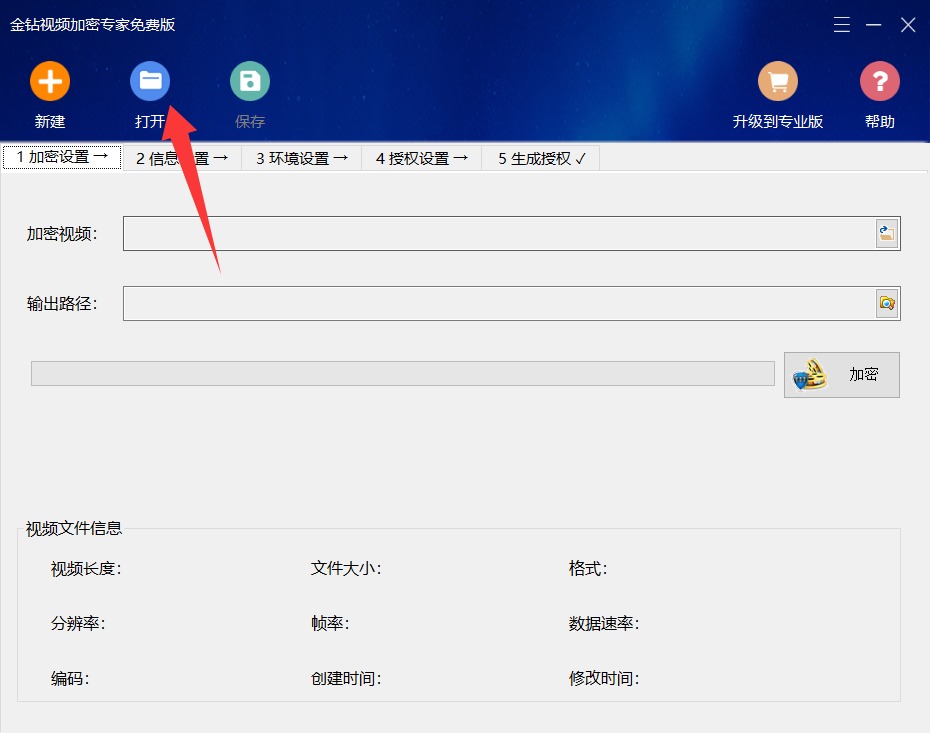Click the 帧率 label
This screenshot has width=930, height=733.
330,623
